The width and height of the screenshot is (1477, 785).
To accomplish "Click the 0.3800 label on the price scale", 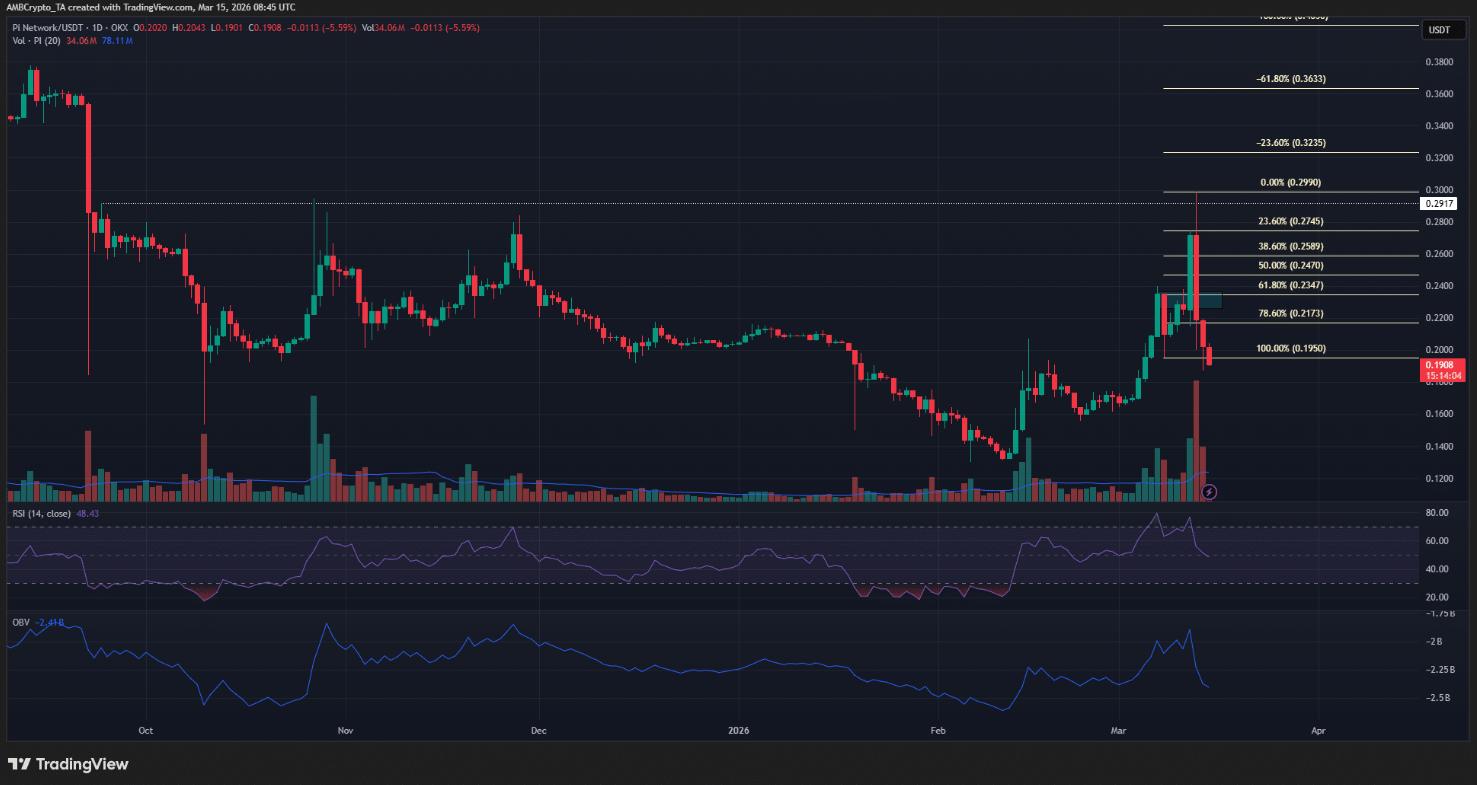I will coord(1438,63).
